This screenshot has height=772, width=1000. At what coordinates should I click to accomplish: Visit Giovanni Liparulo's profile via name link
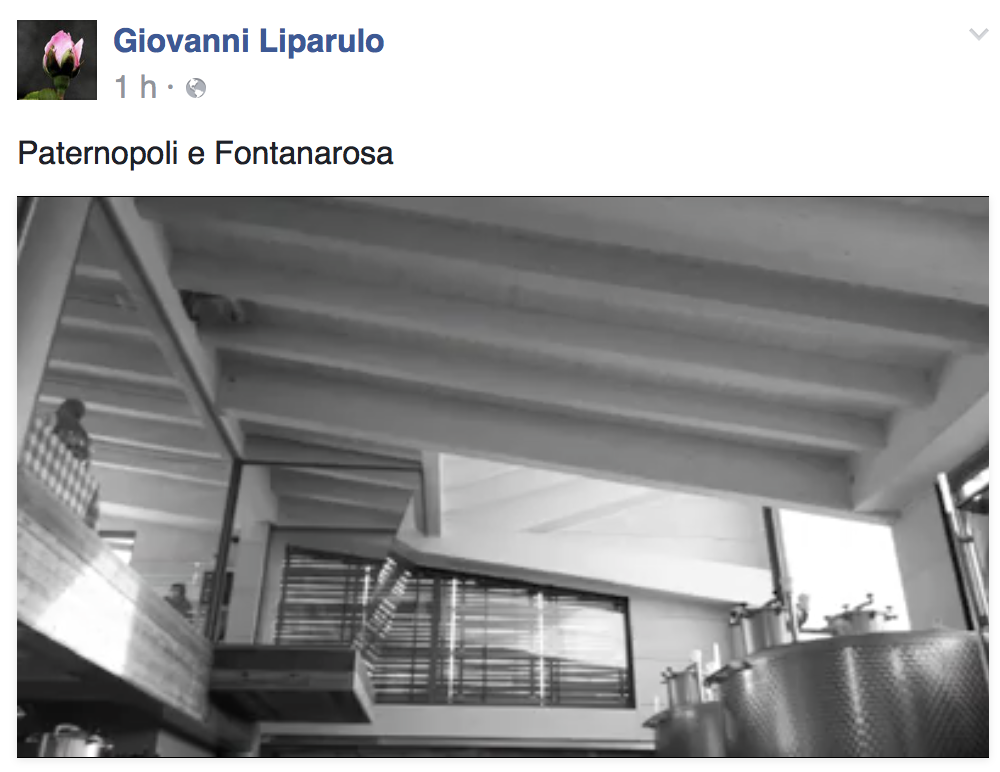(x=249, y=41)
